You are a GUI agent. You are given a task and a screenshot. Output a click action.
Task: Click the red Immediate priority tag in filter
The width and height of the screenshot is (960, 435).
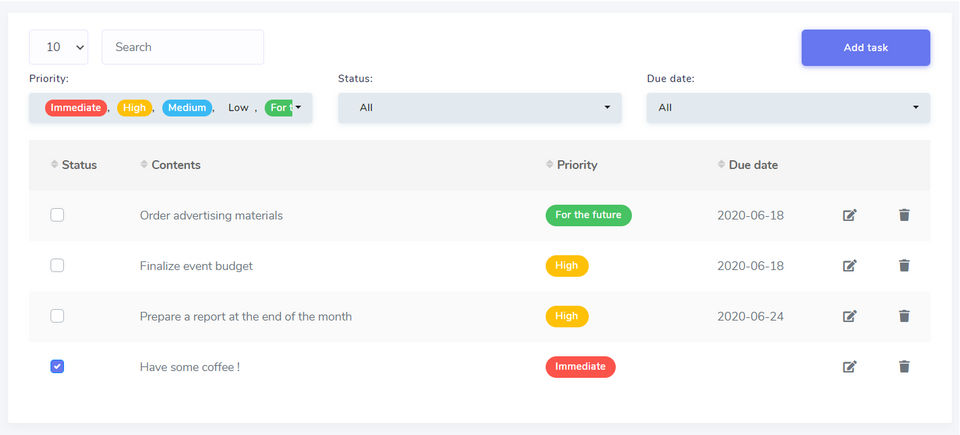76,108
